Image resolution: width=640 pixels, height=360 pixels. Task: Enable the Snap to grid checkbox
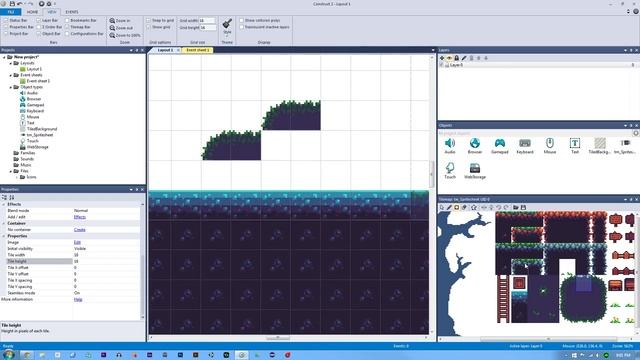click(x=149, y=20)
